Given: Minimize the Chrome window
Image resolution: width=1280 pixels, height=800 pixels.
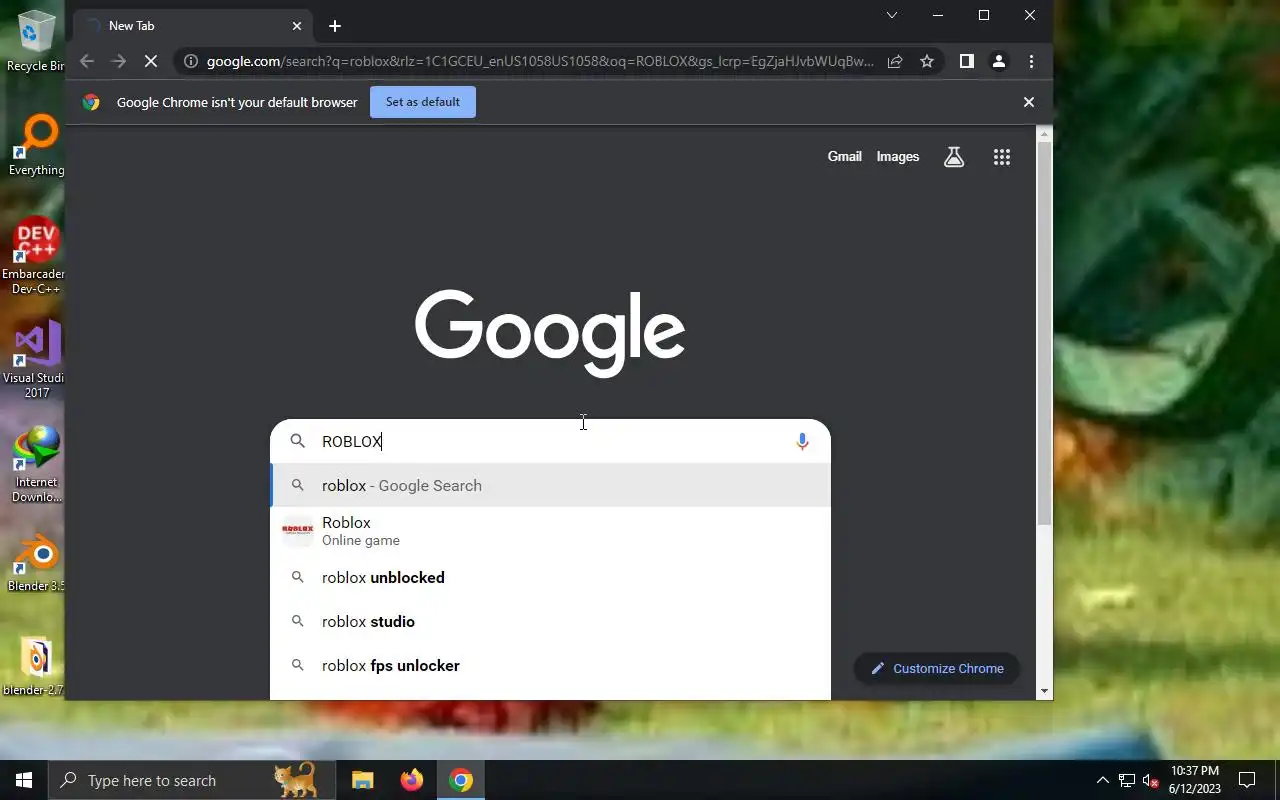Looking at the screenshot, I should (938, 15).
